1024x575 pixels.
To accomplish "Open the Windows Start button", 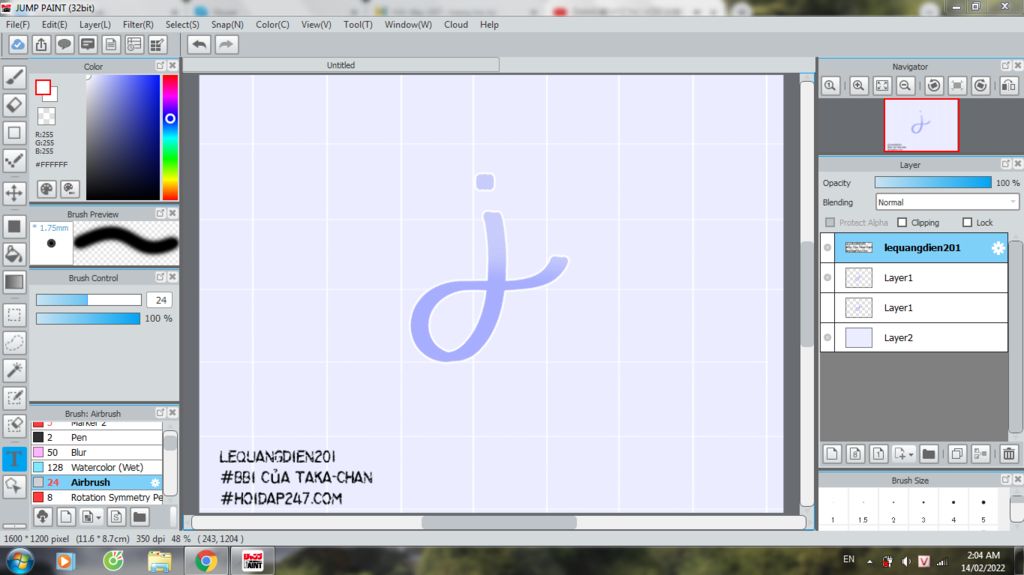I will pos(20,561).
